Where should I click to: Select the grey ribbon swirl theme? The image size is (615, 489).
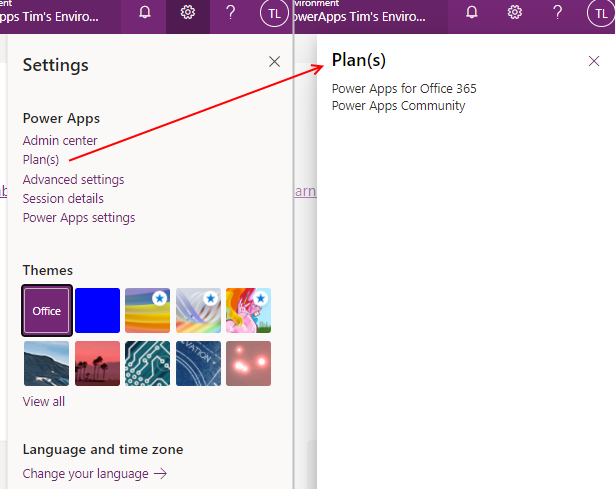(198, 311)
